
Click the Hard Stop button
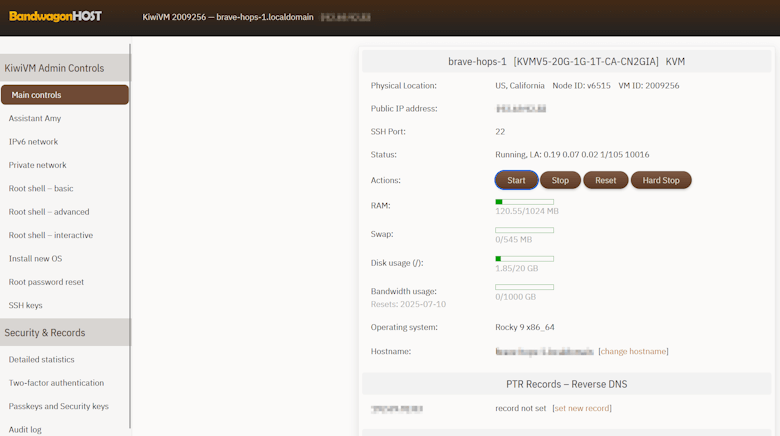click(661, 180)
